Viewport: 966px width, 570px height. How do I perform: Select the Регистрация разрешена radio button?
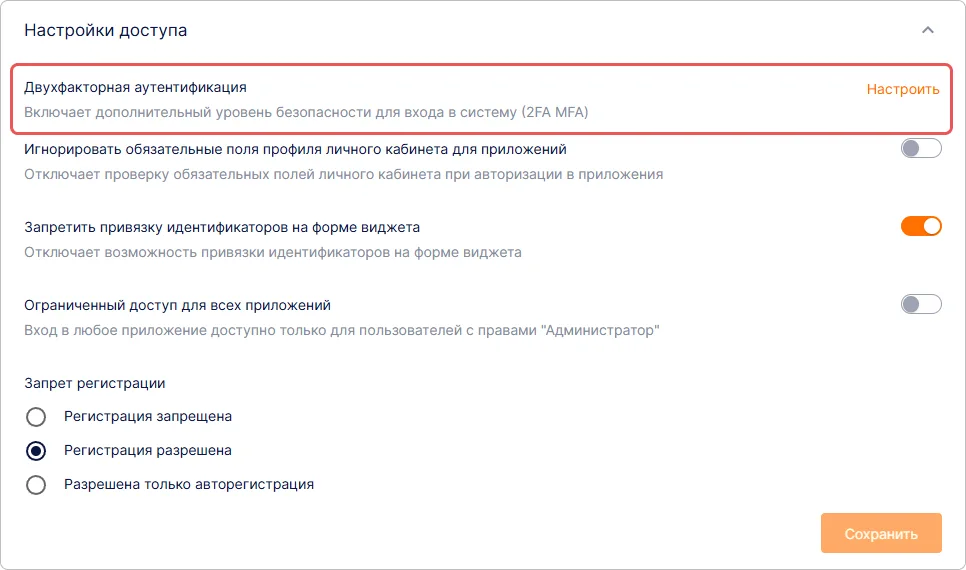[x=36, y=450]
